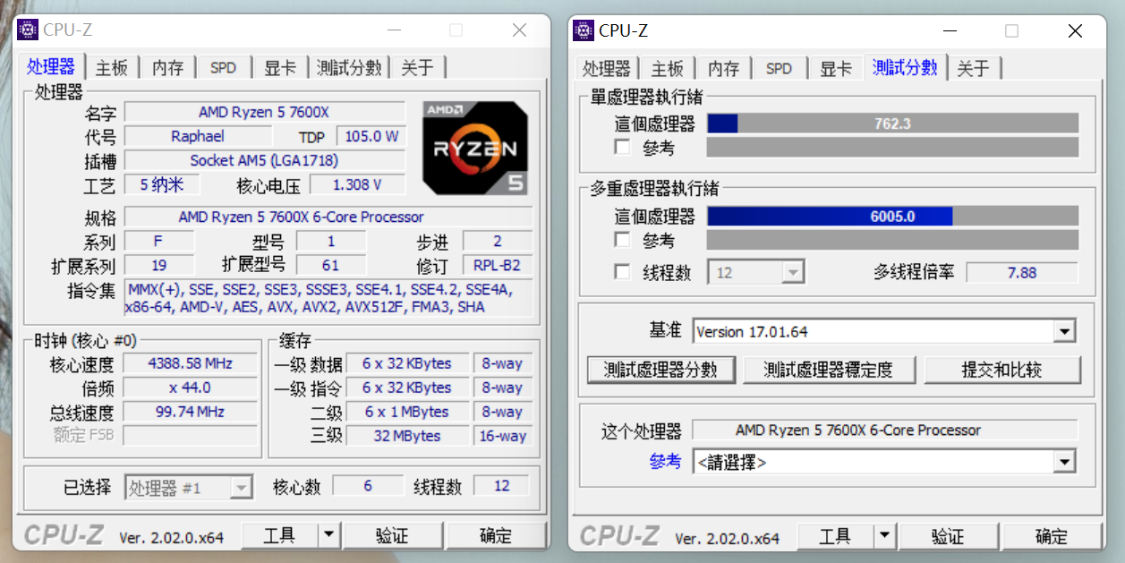Open the 工具 dropdown arrow in left window
Viewport: 1125px width, 563px height.
[x=328, y=536]
